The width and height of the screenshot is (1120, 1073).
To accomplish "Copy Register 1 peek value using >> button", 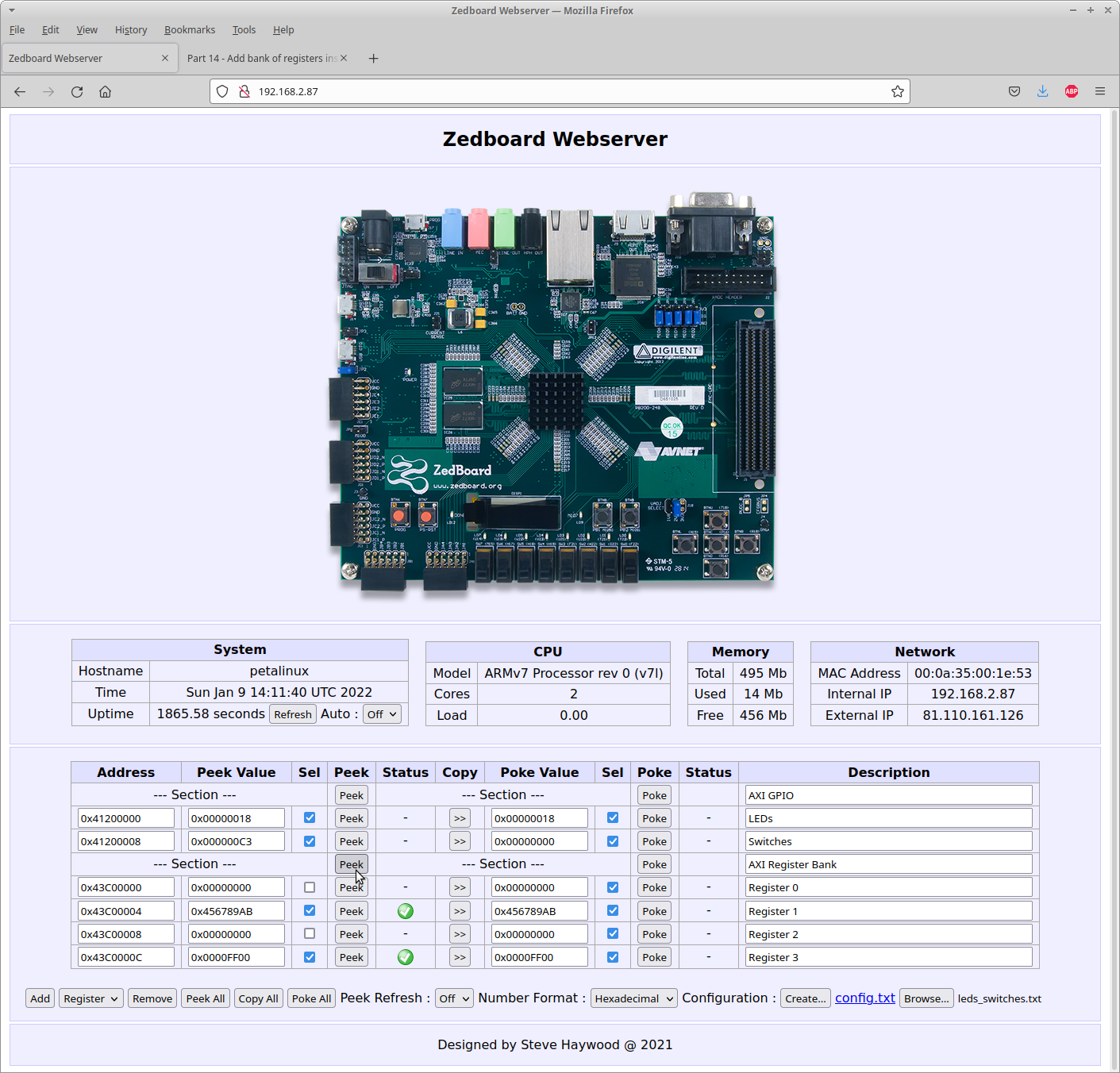I will [x=460, y=911].
